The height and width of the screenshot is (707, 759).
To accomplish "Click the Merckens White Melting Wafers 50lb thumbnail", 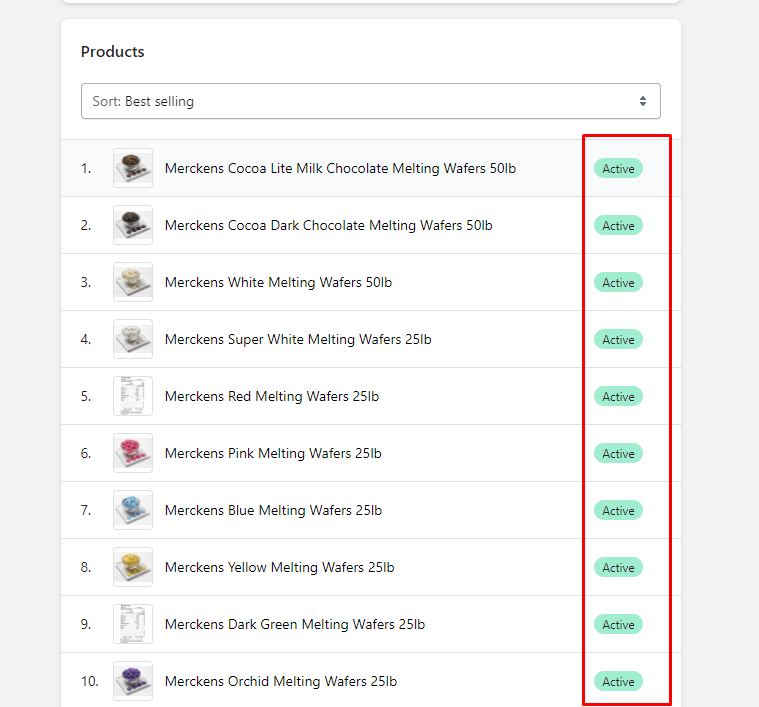I will 133,282.
